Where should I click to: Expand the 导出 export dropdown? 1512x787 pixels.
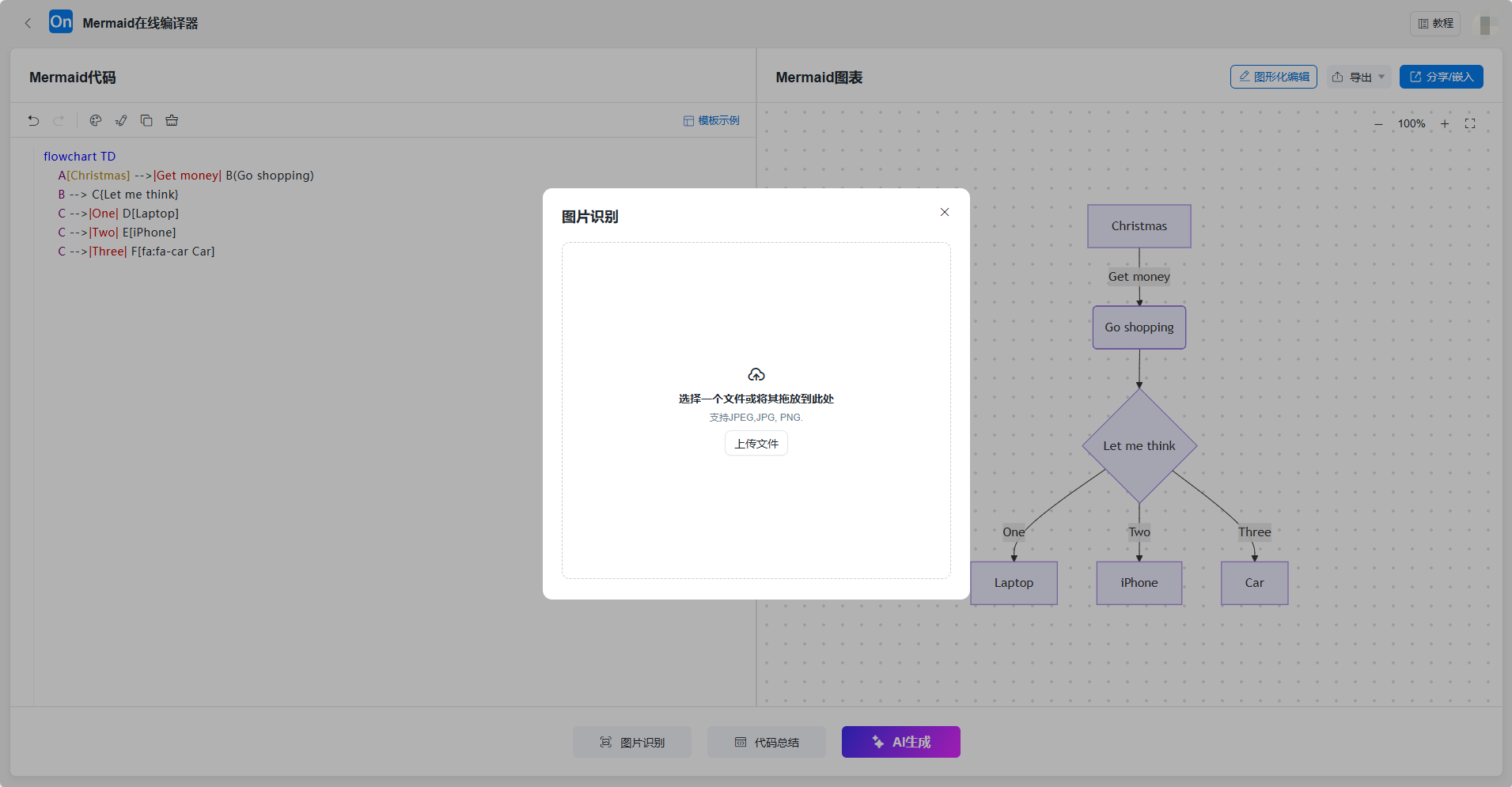pyautogui.click(x=1359, y=78)
